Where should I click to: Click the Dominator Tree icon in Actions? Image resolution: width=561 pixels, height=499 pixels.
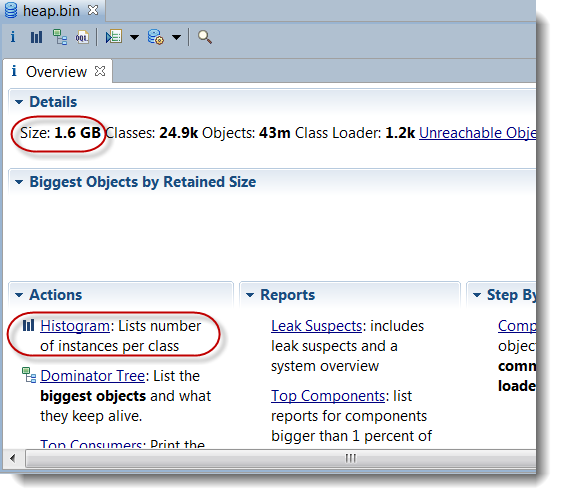point(29,375)
